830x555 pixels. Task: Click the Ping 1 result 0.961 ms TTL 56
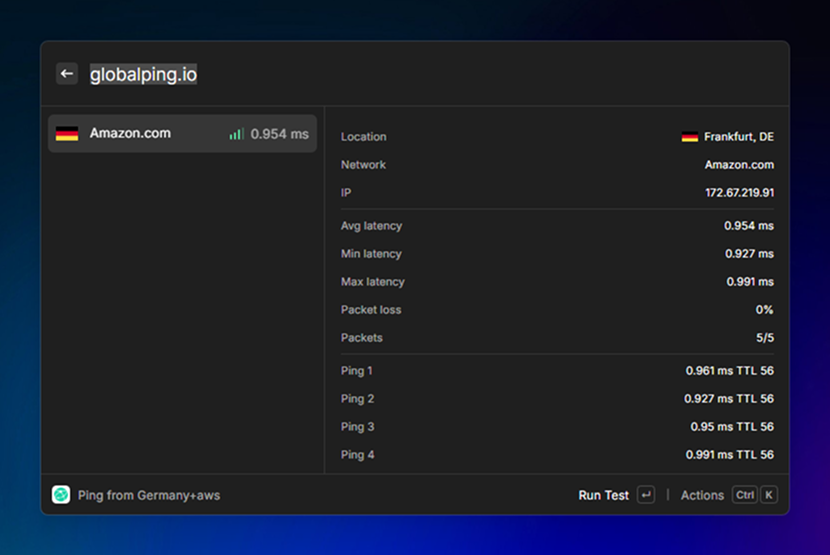pos(729,371)
